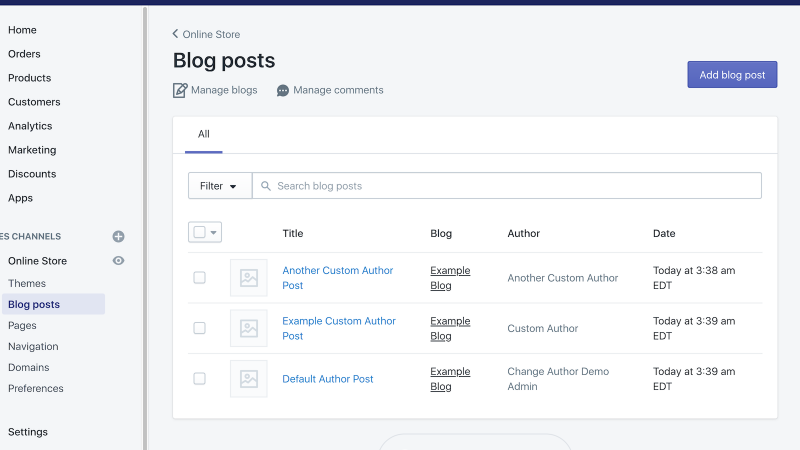The height and width of the screenshot is (450, 800).
Task: Click Example Blog link in Default Author Post row
Action: (450, 379)
